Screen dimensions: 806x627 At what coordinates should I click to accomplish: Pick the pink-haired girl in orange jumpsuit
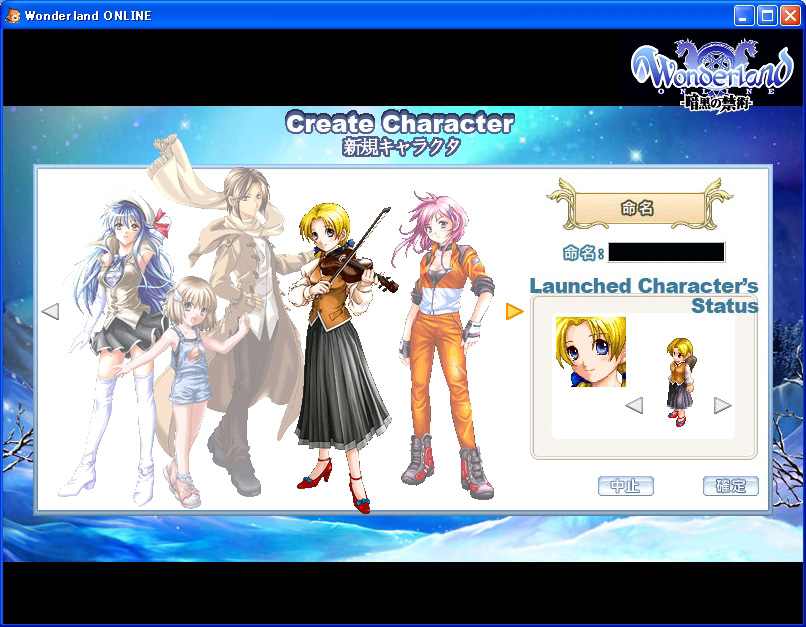click(445, 344)
